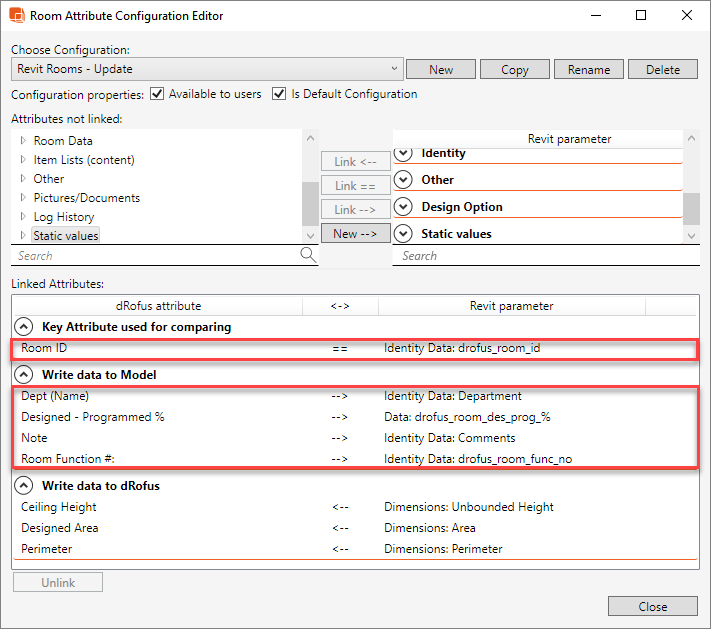The image size is (711, 629).
Task: Expand the Design Option Revit parameter group
Action: pos(403,207)
